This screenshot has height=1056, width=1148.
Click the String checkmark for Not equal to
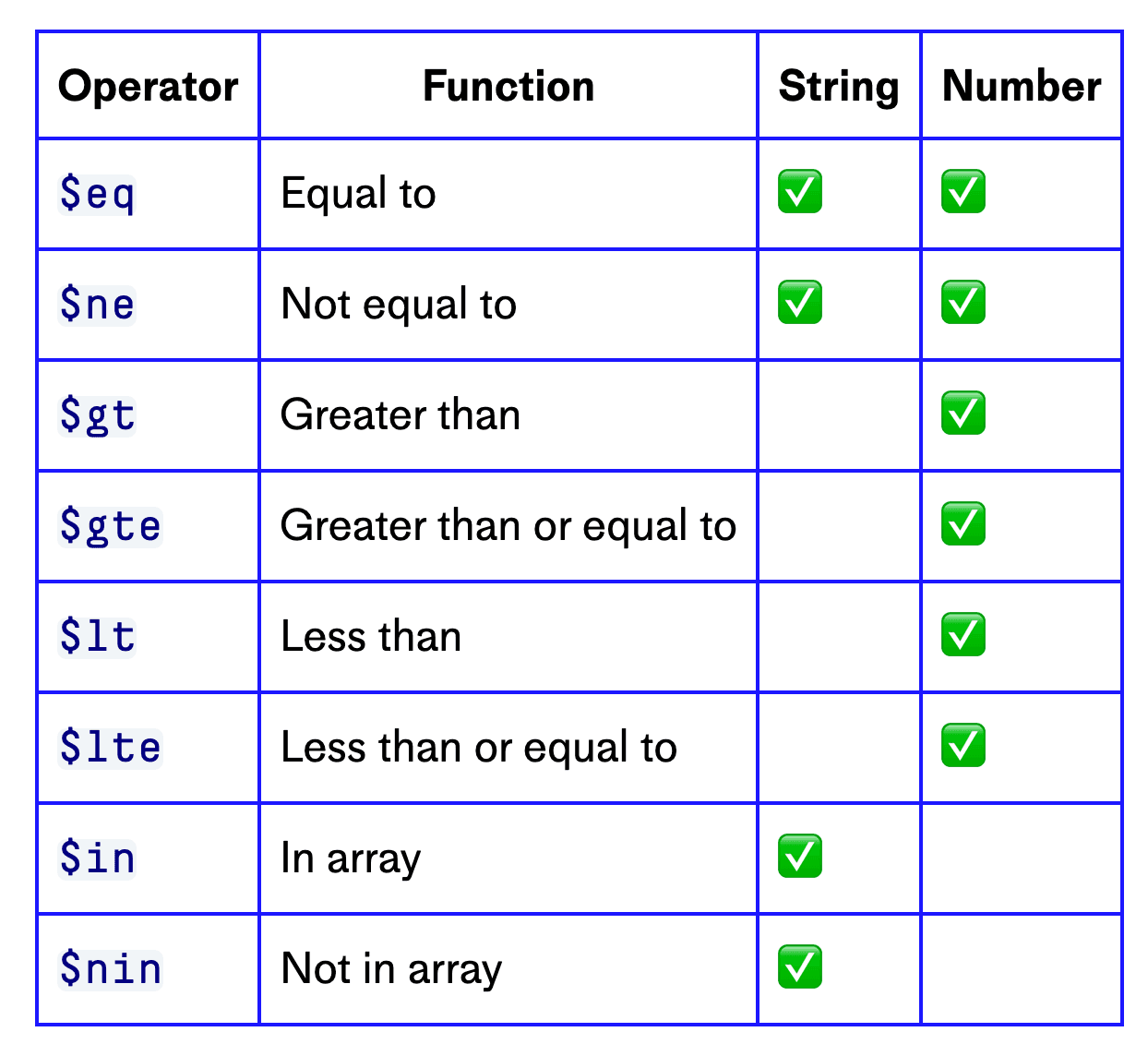(799, 303)
